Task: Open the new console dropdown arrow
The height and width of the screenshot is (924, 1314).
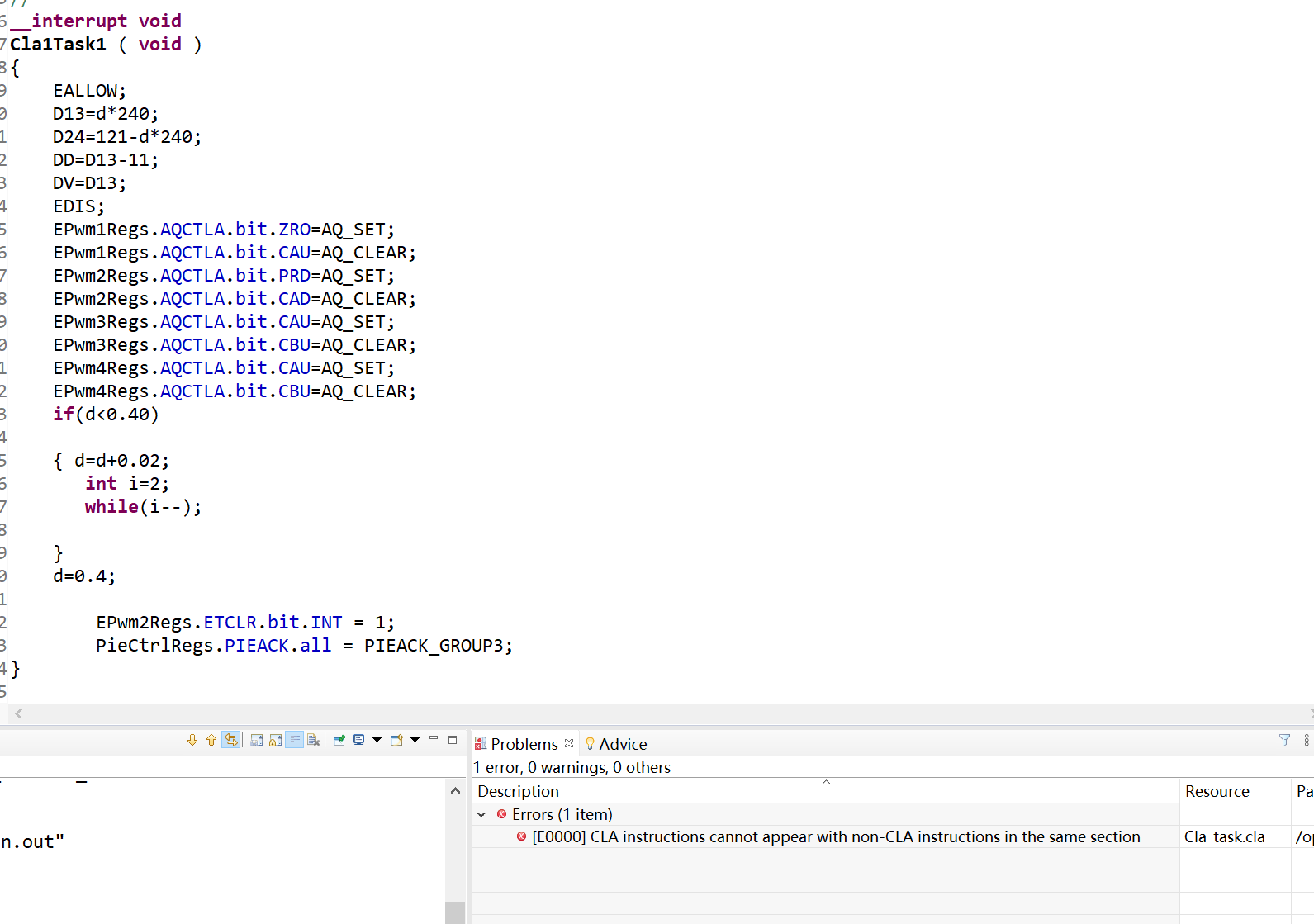Action: pyautogui.click(x=415, y=740)
